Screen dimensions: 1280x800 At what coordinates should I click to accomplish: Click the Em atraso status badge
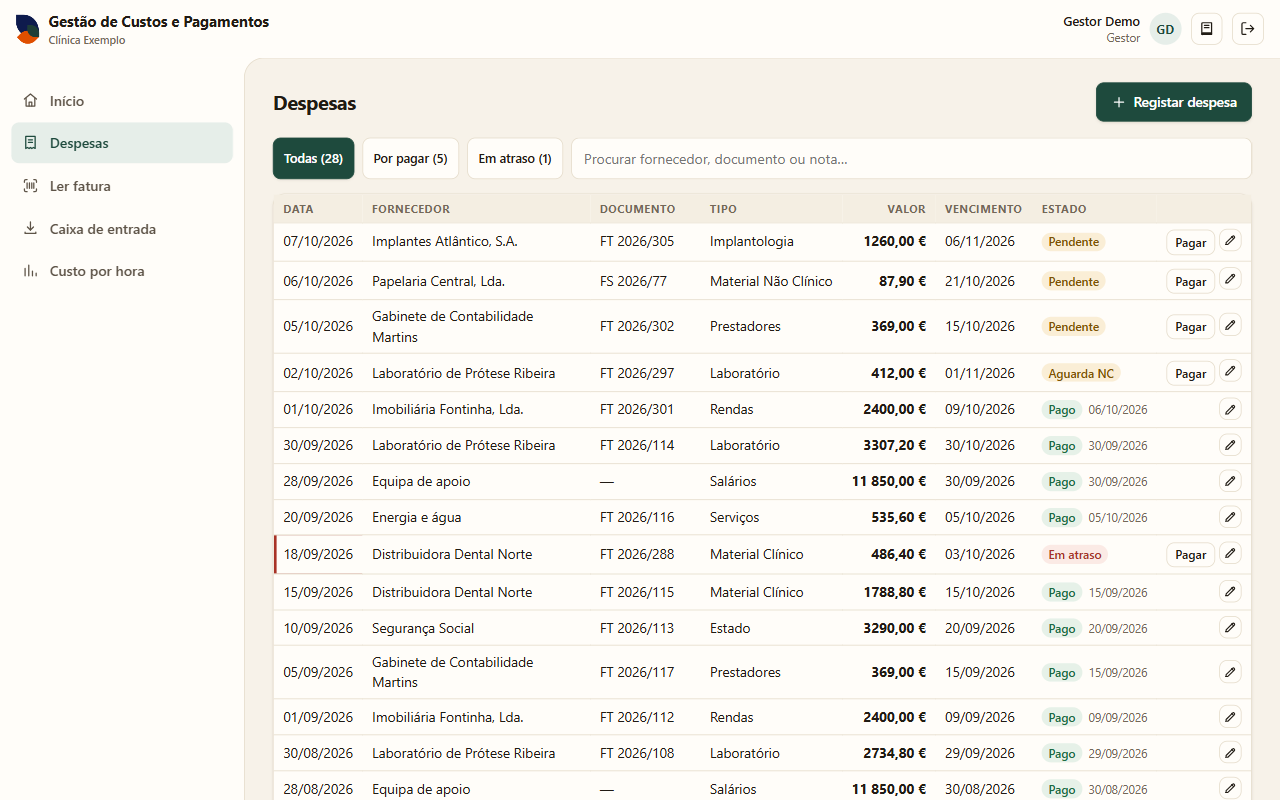1075,555
